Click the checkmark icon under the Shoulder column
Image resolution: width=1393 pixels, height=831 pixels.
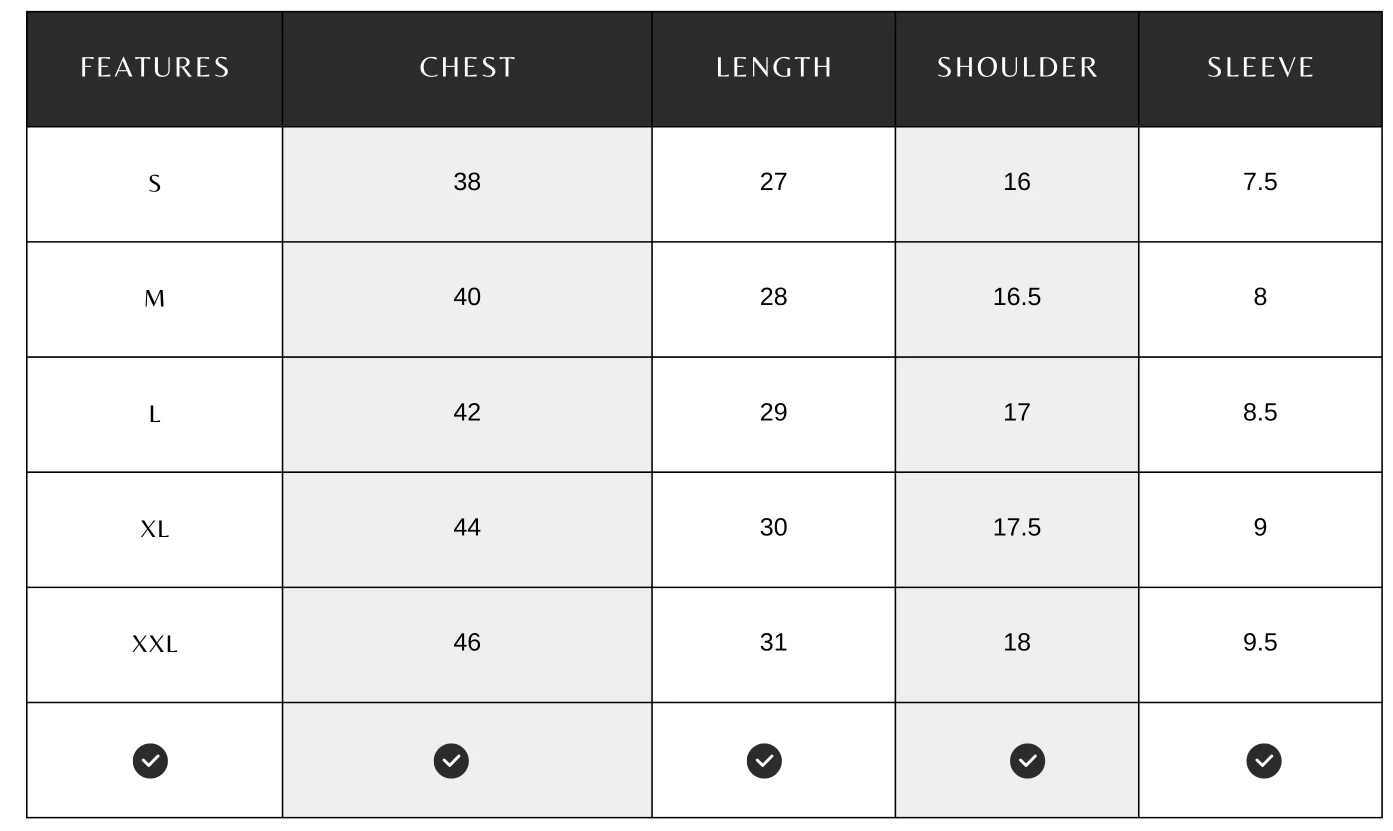click(x=1027, y=761)
